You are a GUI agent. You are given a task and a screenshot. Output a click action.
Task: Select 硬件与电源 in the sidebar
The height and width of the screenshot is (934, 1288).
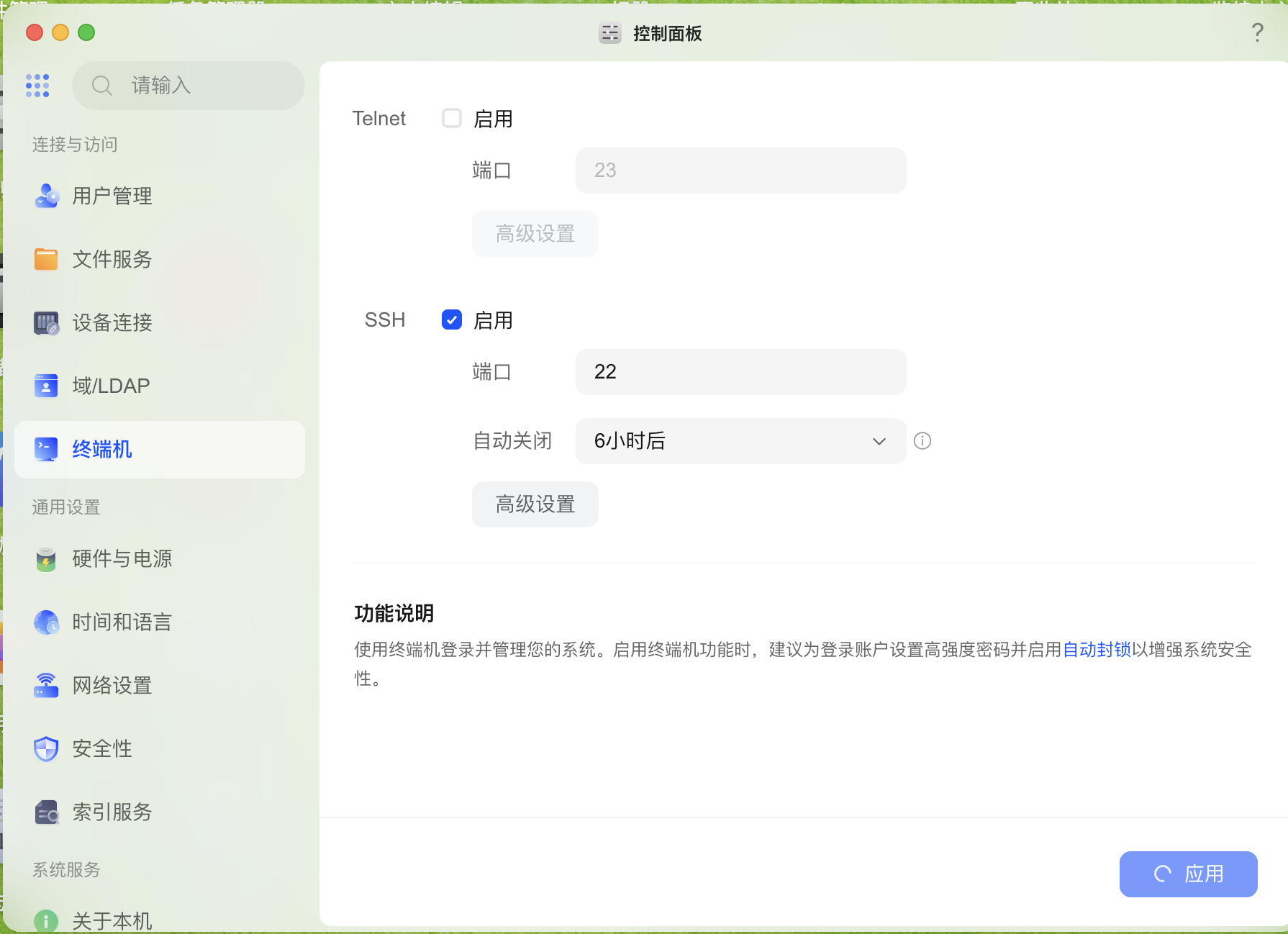point(160,558)
